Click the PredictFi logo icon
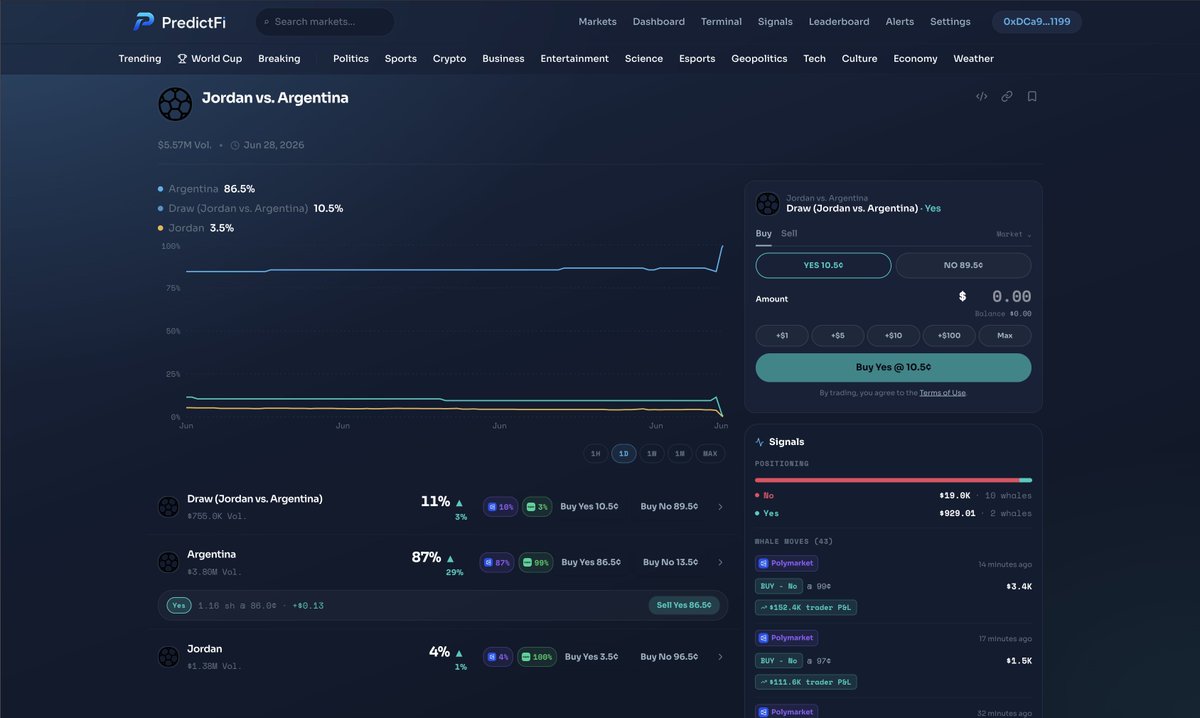1200x718 pixels. [144, 21]
